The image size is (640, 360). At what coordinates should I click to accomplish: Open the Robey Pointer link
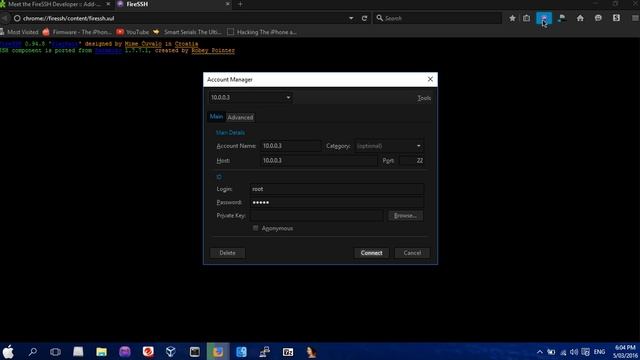(213, 51)
